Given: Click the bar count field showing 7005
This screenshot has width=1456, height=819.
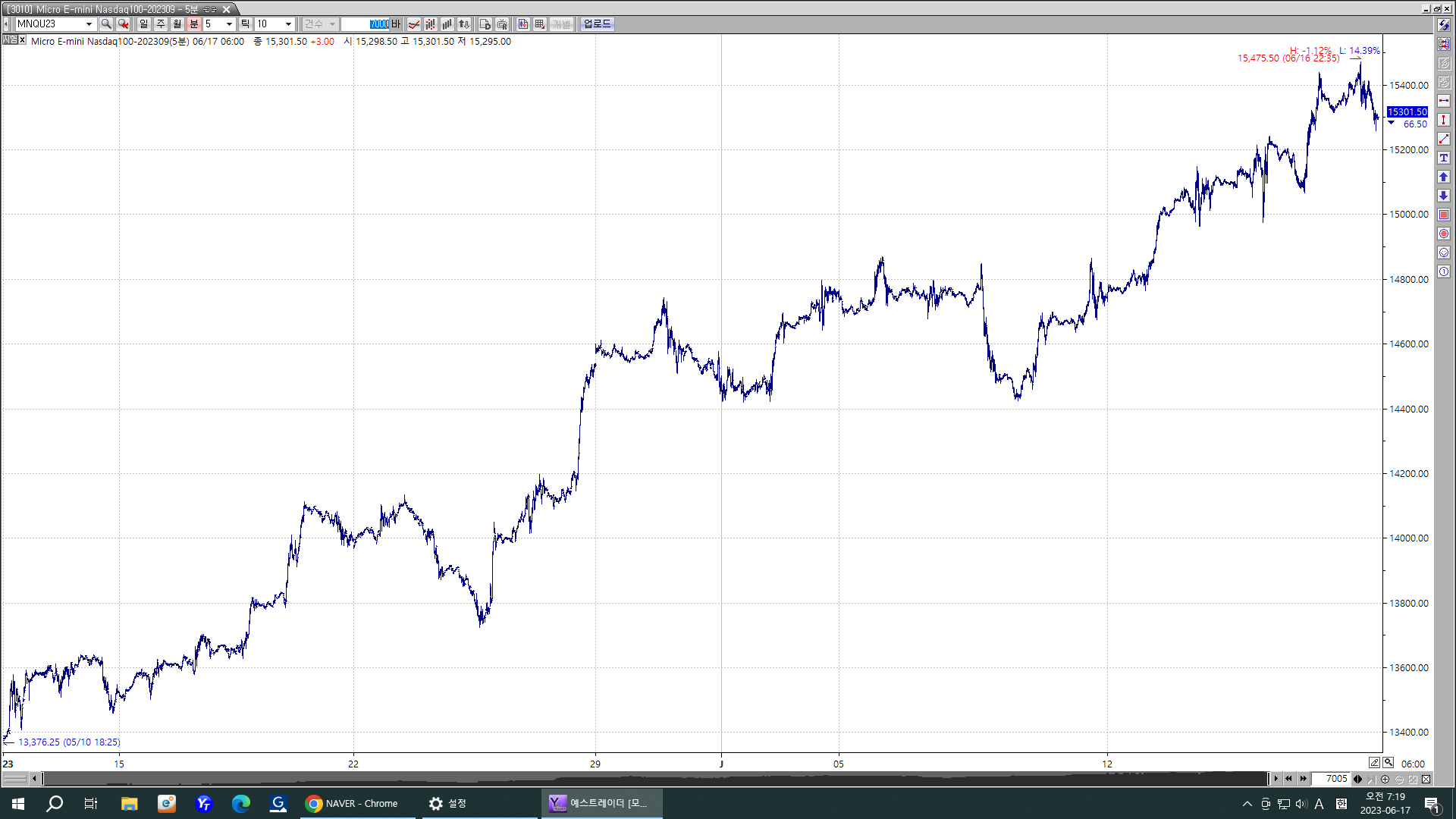Looking at the screenshot, I should tap(1332, 780).
